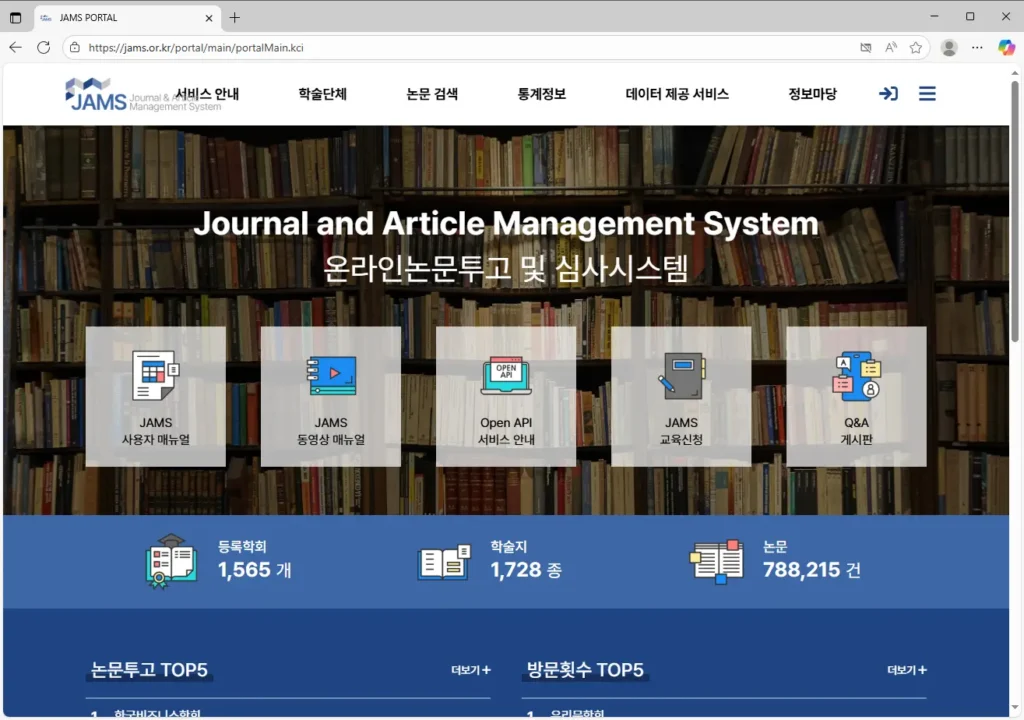Open the 논문 검색 menu

click(x=432, y=94)
